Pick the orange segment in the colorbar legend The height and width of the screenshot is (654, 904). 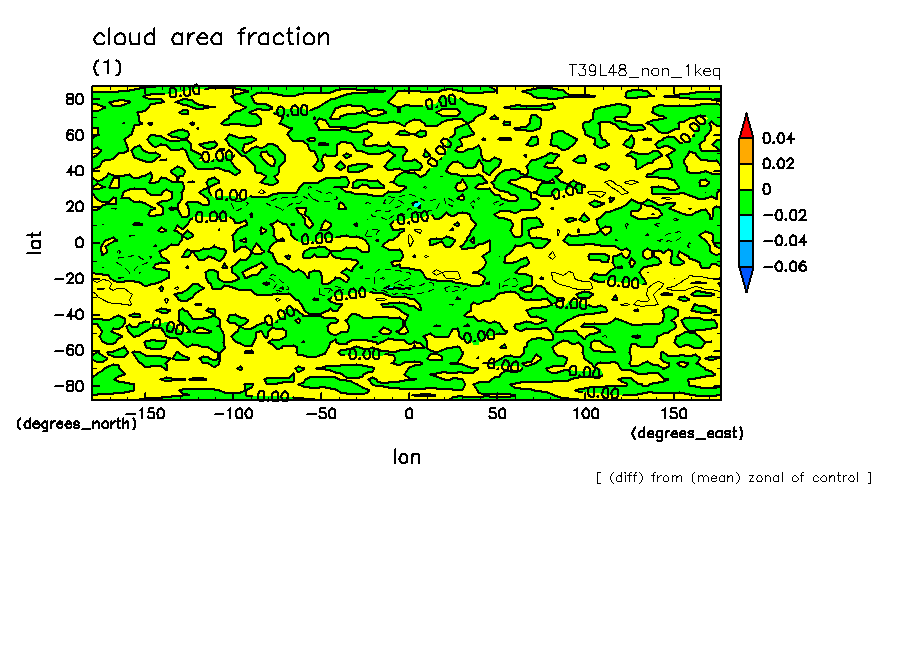click(x=746, y=151)
